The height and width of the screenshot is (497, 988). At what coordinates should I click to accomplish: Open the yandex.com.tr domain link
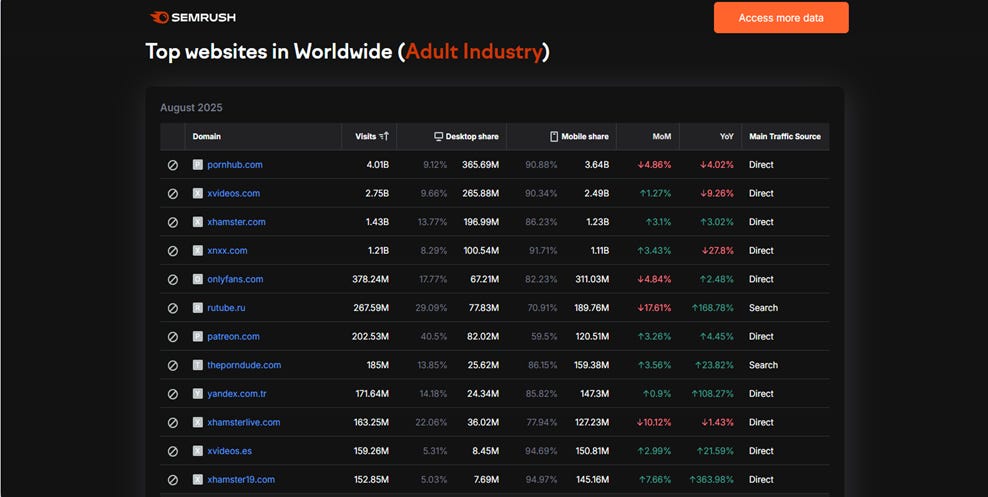tap(237, 394)
